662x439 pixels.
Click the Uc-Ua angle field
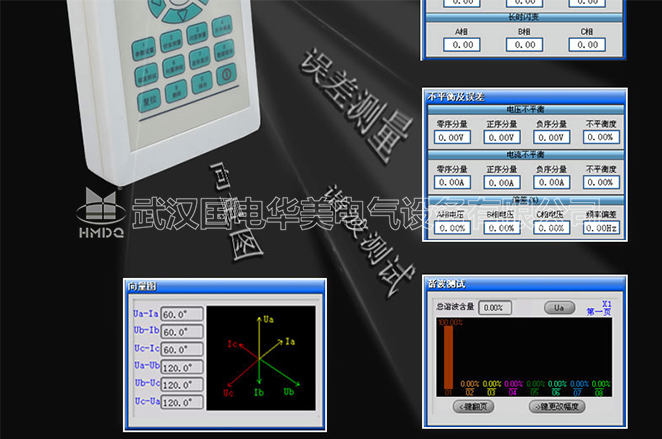point(182,403)
